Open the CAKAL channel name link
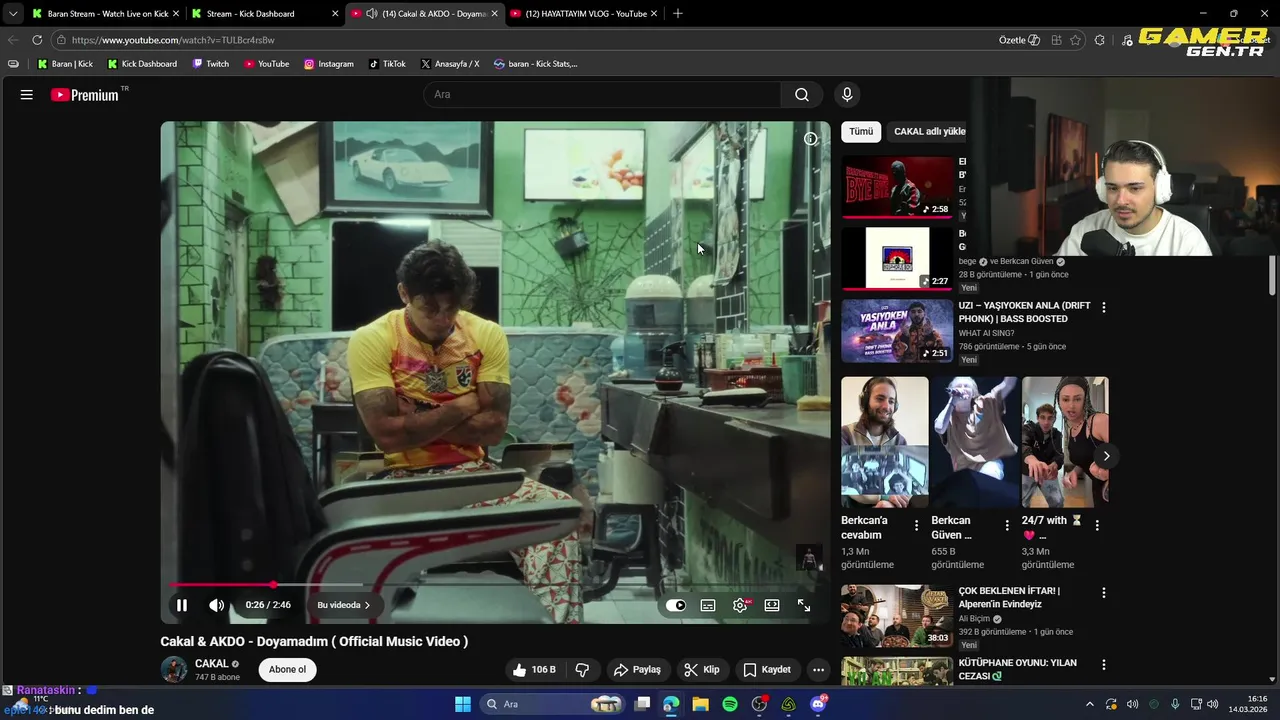This screenshot has width=1280, height=720. (x=212, y=664)
